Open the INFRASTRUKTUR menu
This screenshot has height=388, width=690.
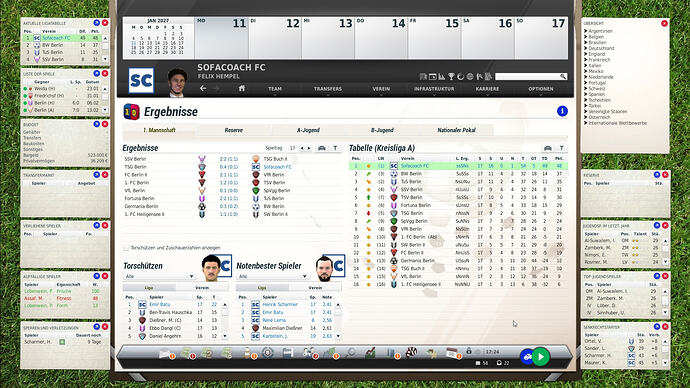434,89
